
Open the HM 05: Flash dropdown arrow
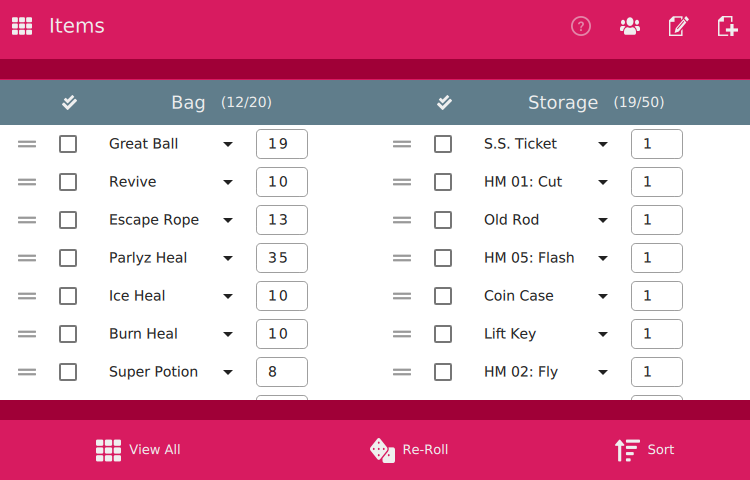(x=603, y=258)
